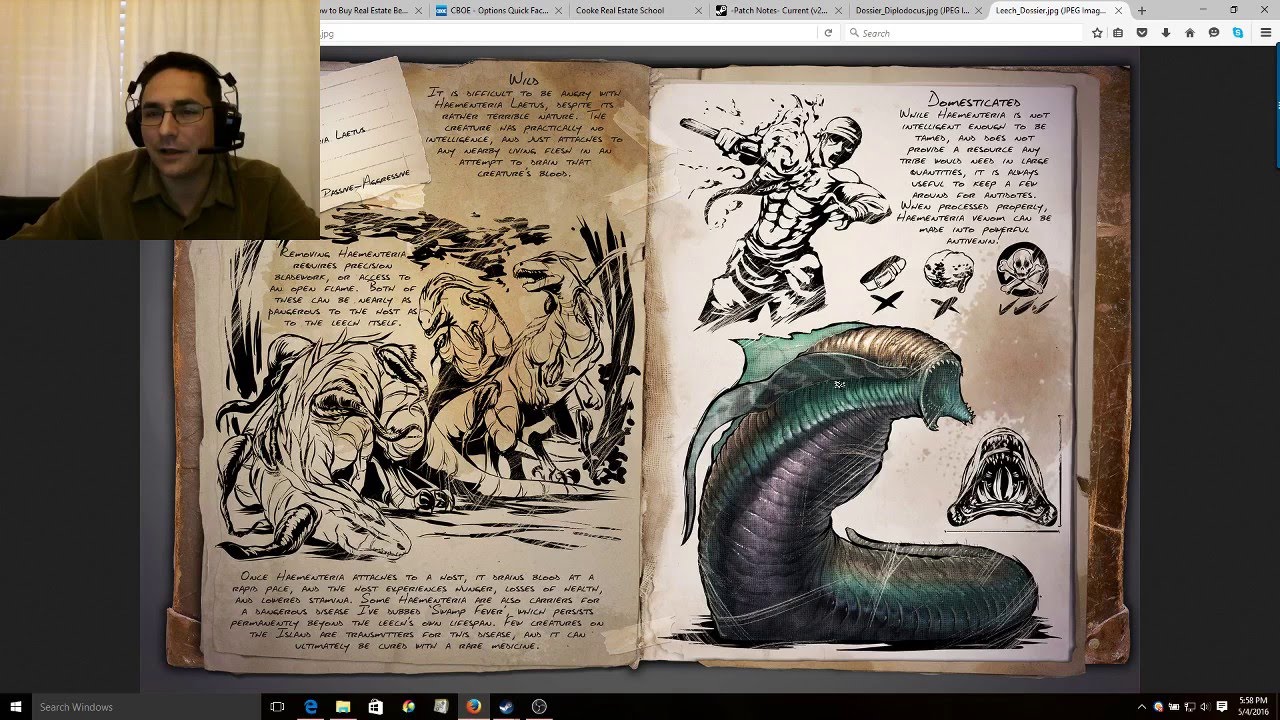Go to Firefox Home page icon

(1190, 33)
